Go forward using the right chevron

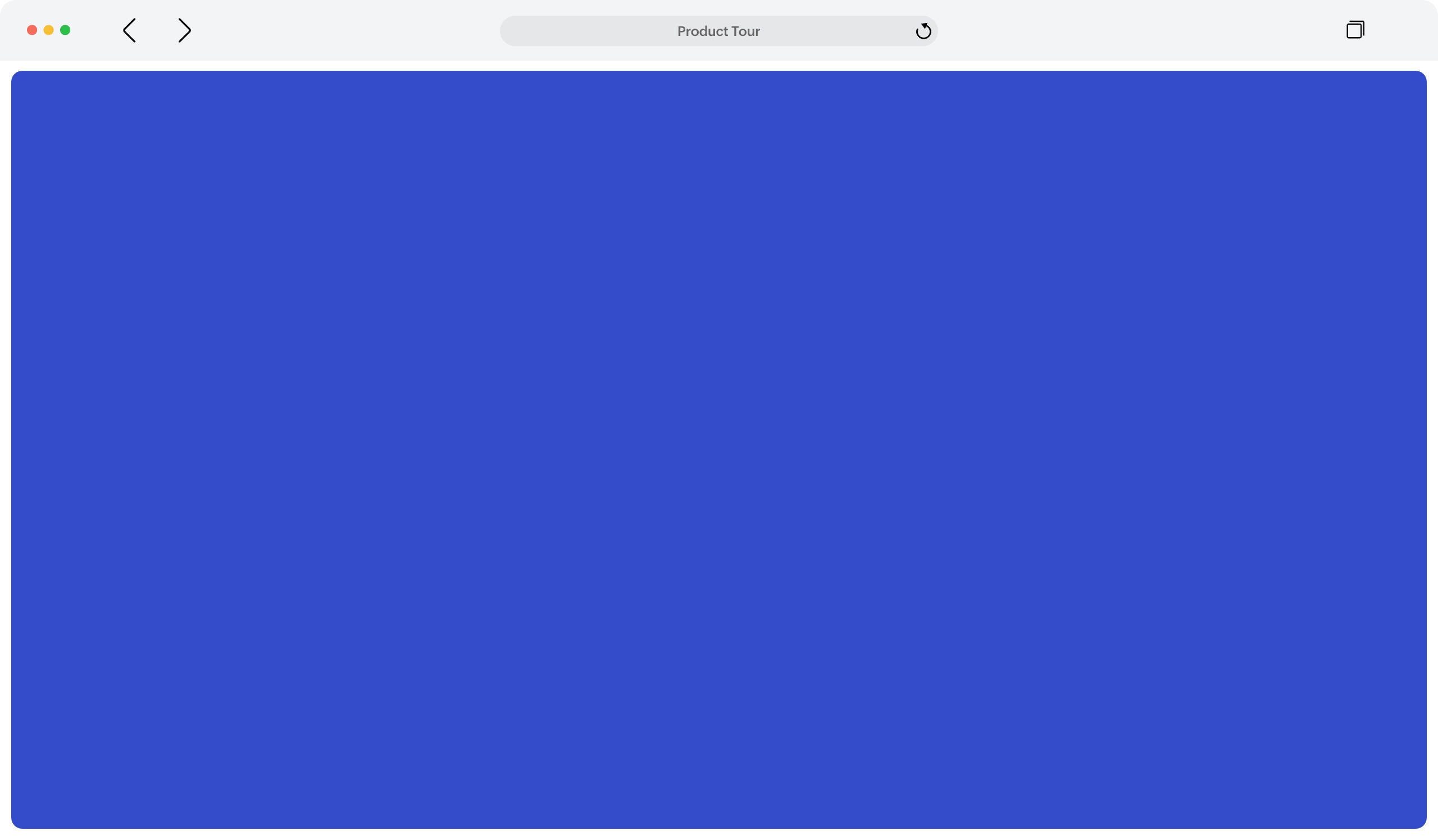[184, 30]
